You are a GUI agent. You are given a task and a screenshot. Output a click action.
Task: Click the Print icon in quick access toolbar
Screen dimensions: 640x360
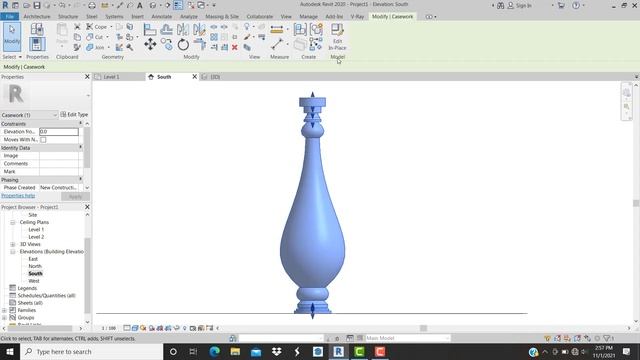pyautogui.click(x=92, y=5)
